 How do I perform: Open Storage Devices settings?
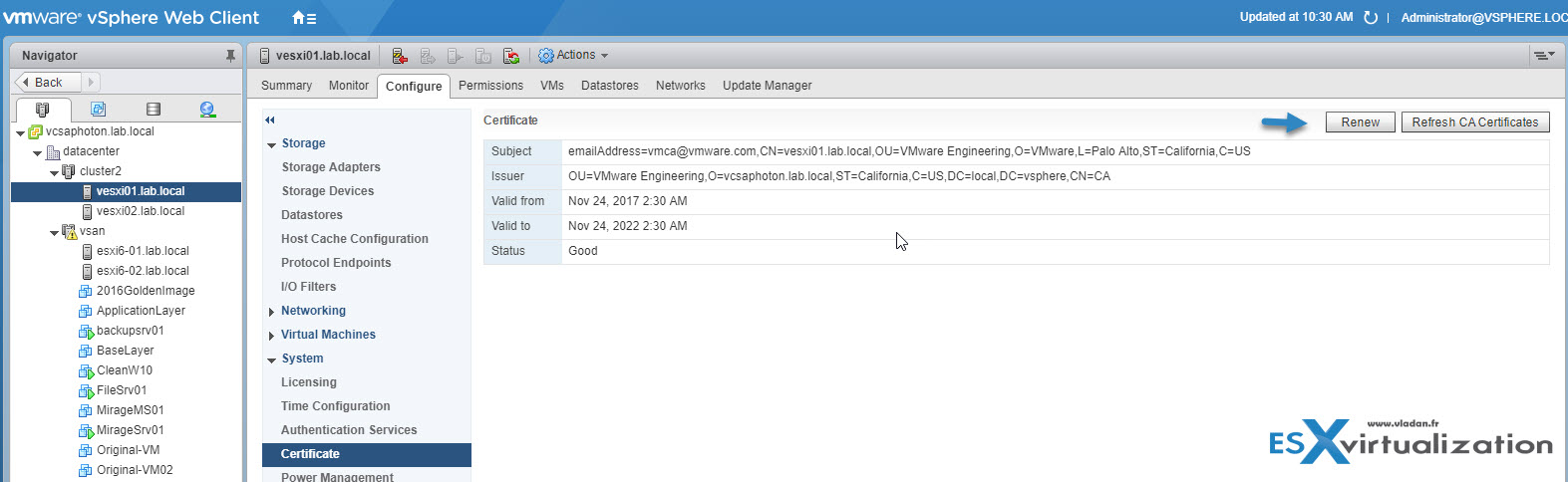328,191
